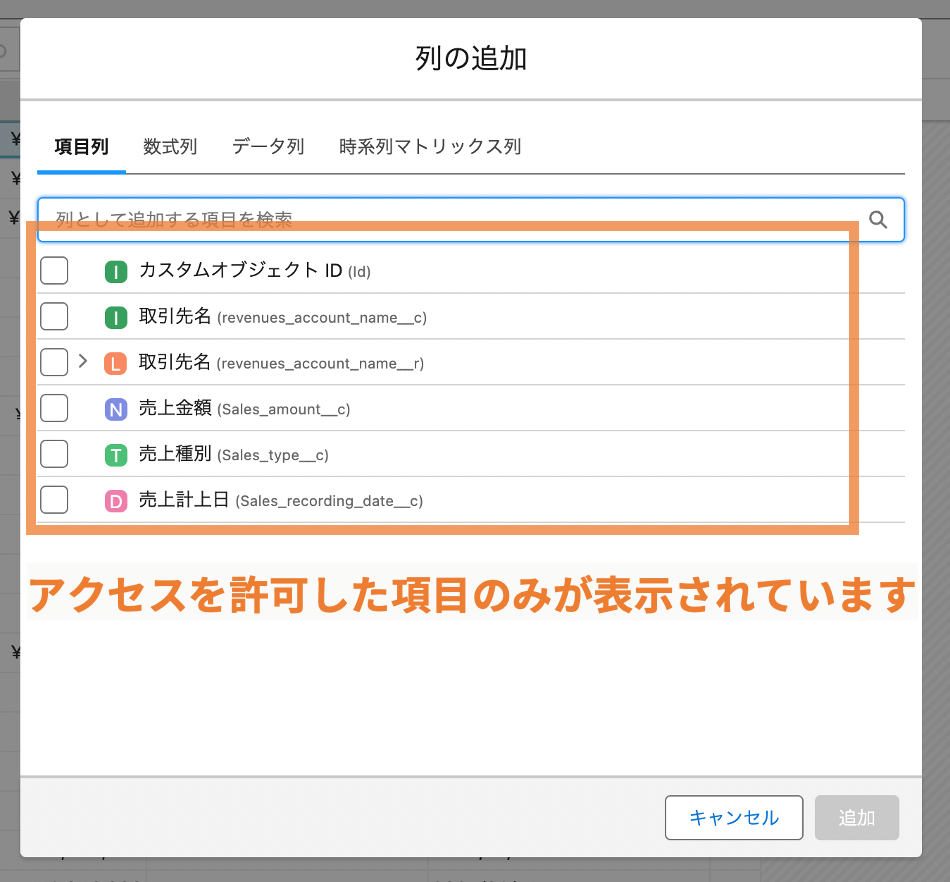
Task: Expand the 取引先名 revenues_account_name__r lookup chevron
Action: point(83,361)
